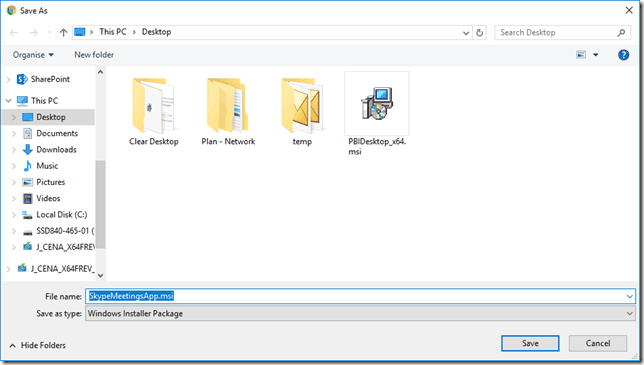The image size is (644, 365).
Task: Click Save button
Action: (530, 343)
